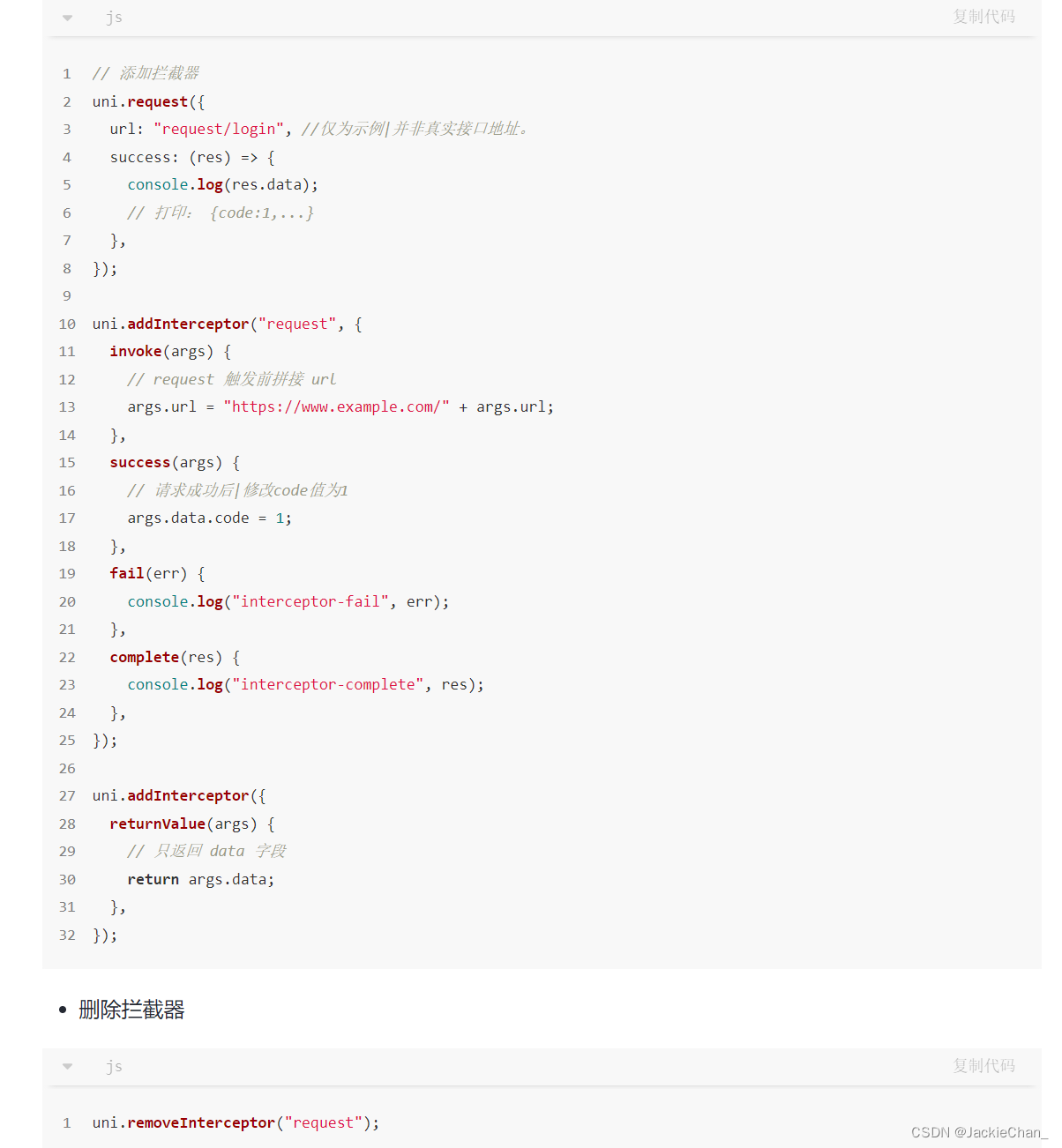The image size is (1062, 1148).
Task: Copy removeInterceptor snippet via 复制代码
Action: point(983,1066)
